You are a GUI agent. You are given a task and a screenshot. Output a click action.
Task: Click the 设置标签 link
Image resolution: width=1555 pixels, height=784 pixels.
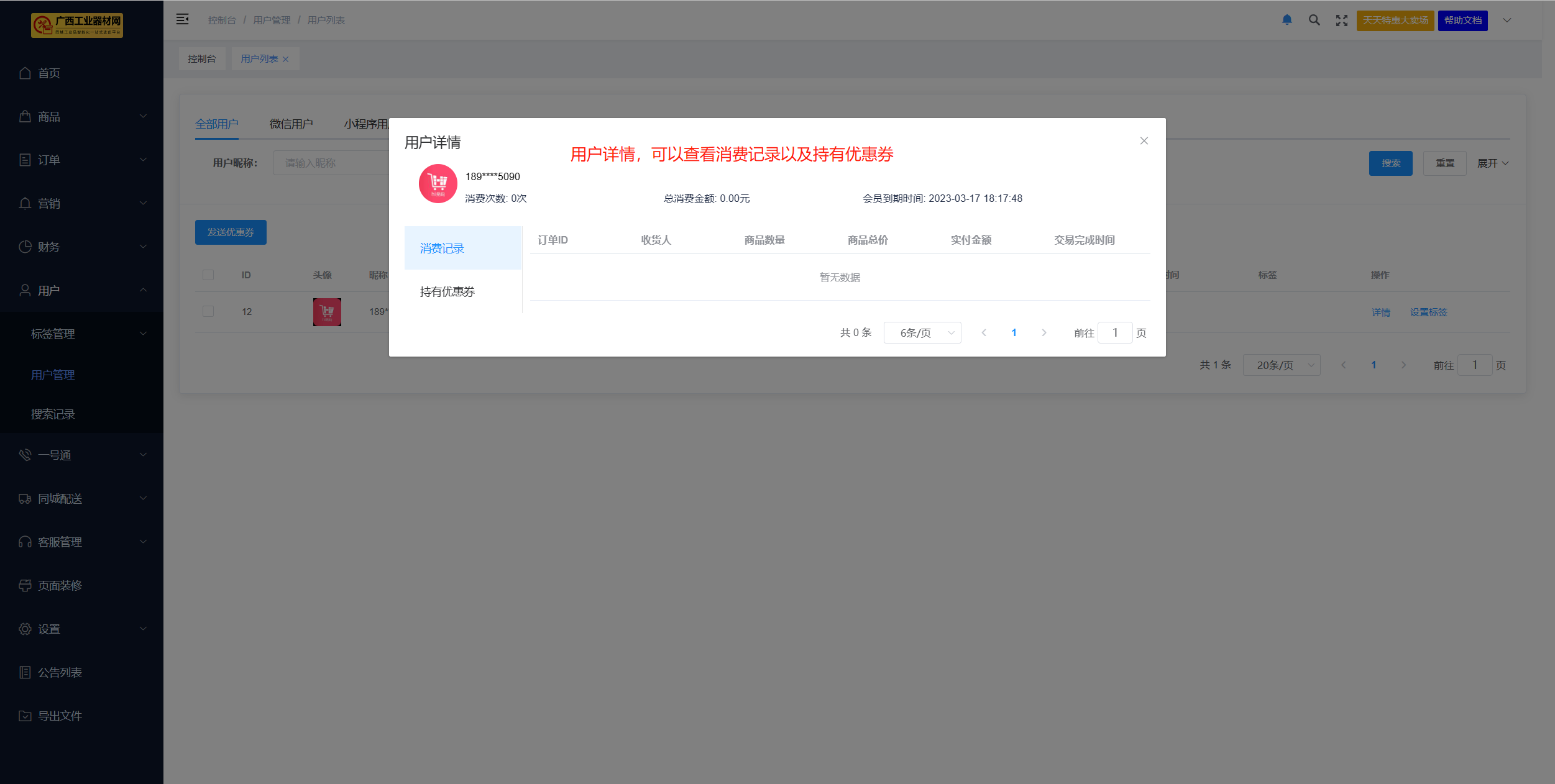click(x=1428, y=312)
